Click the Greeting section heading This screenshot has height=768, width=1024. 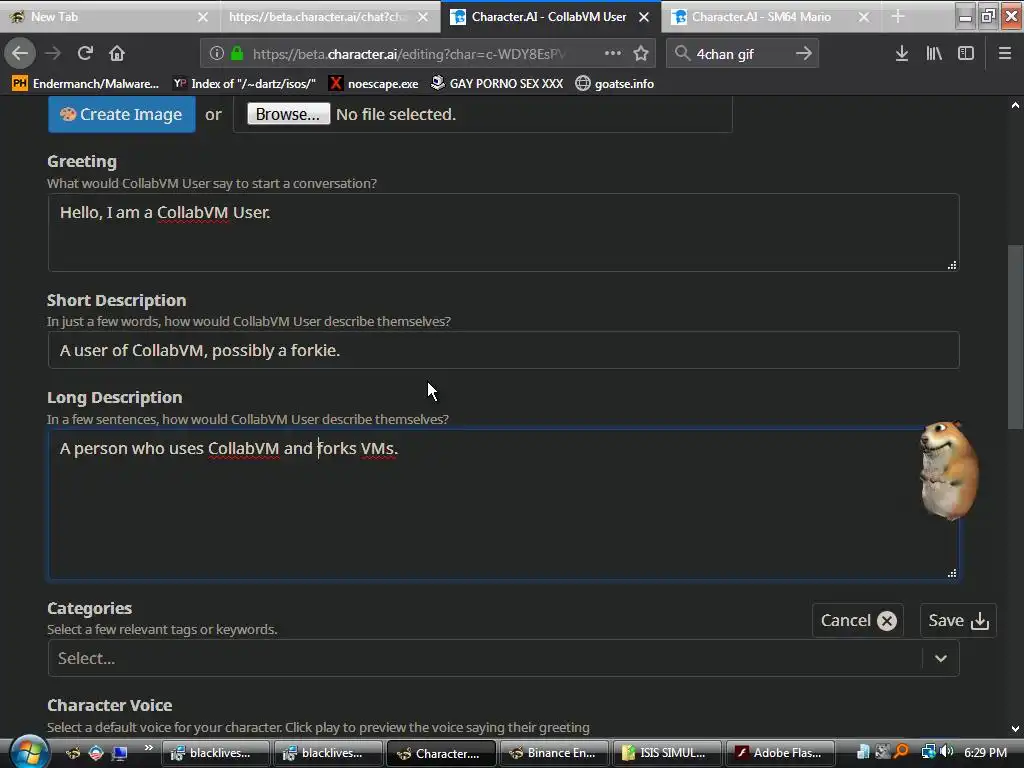tap(82, 161)
